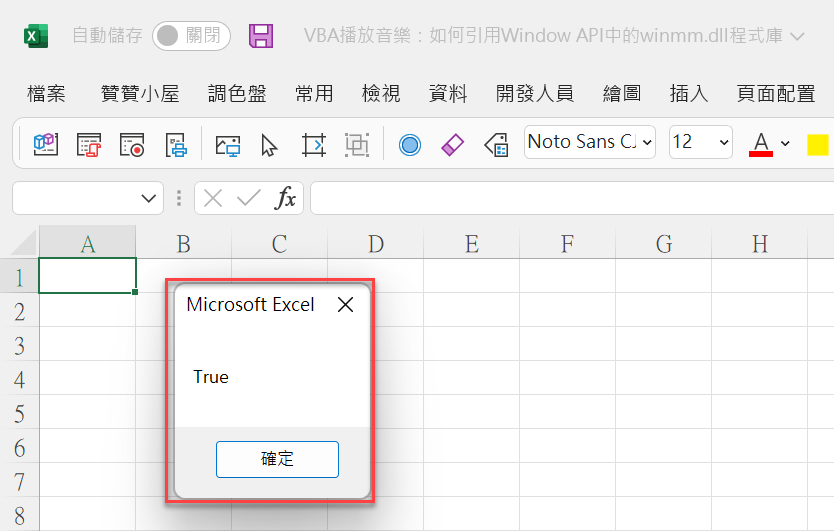
Task: Toggle the AutoSave switch labeled 關閉
Action: pos(191,36)
